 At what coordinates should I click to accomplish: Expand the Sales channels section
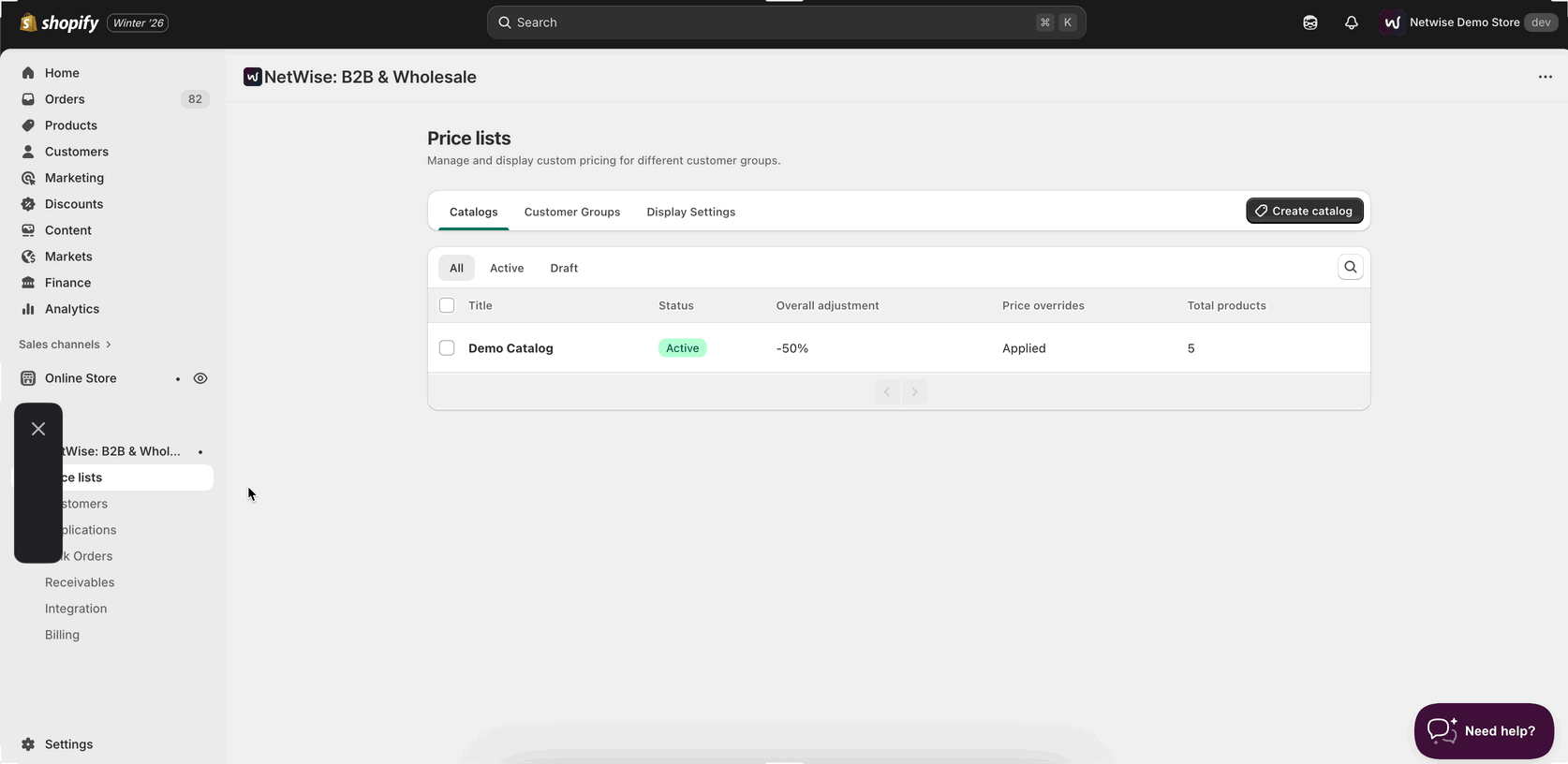(65, 345)
